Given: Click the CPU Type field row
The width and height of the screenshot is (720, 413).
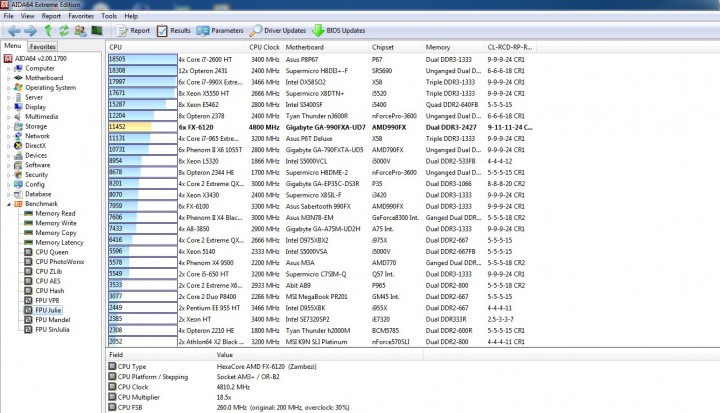Looking at the screenshot, I should [x=212, y=367].
